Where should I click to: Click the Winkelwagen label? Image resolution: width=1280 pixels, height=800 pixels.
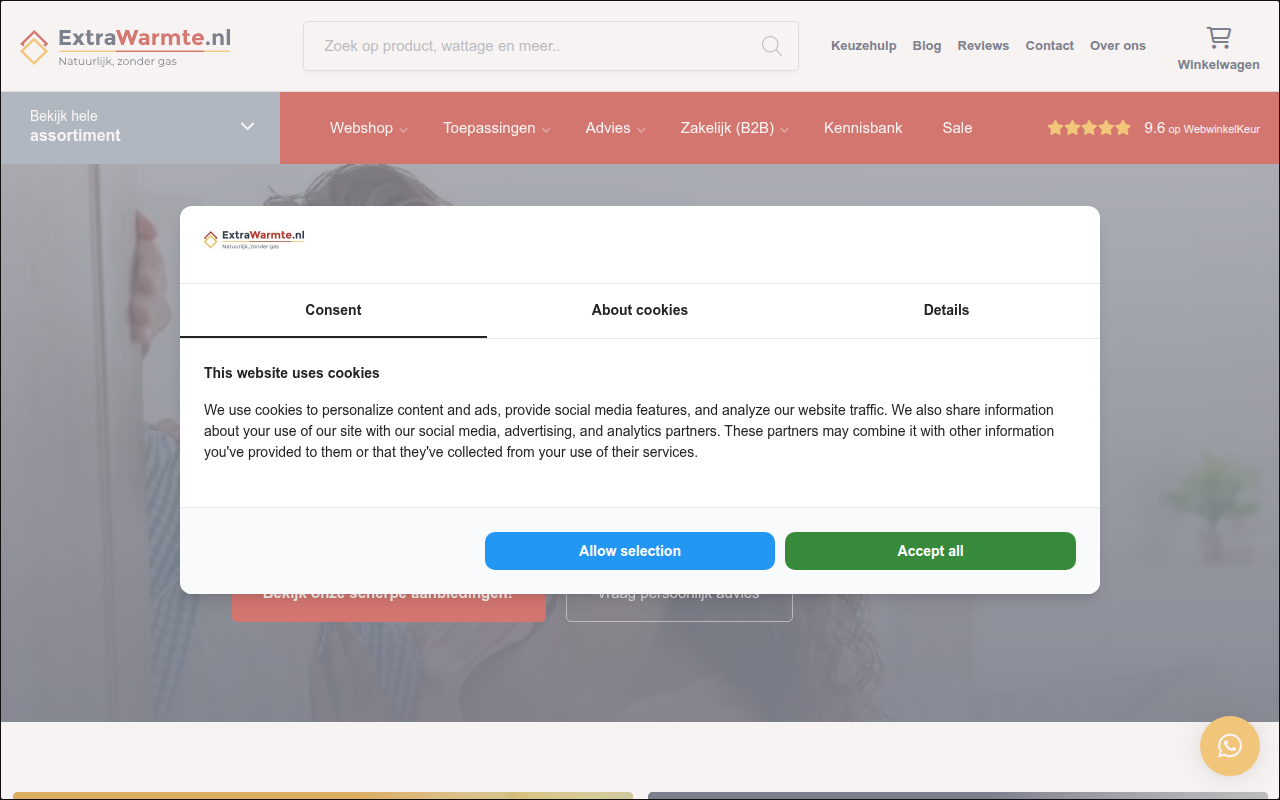1218,65
